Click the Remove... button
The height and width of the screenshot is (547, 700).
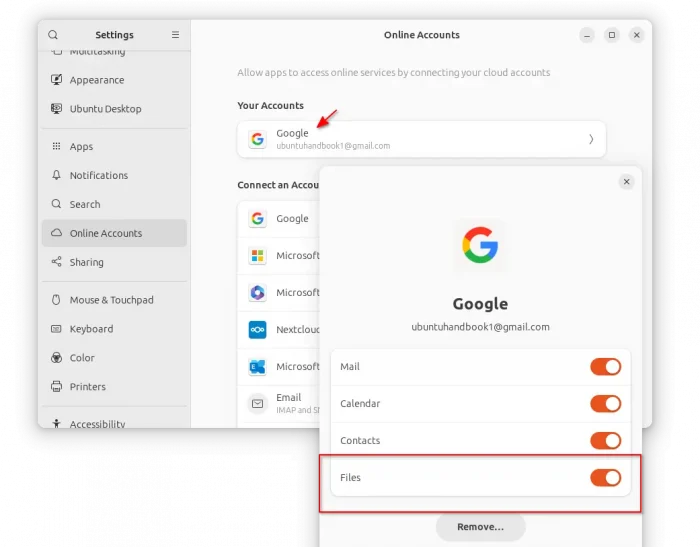click(x=480, y=527)
